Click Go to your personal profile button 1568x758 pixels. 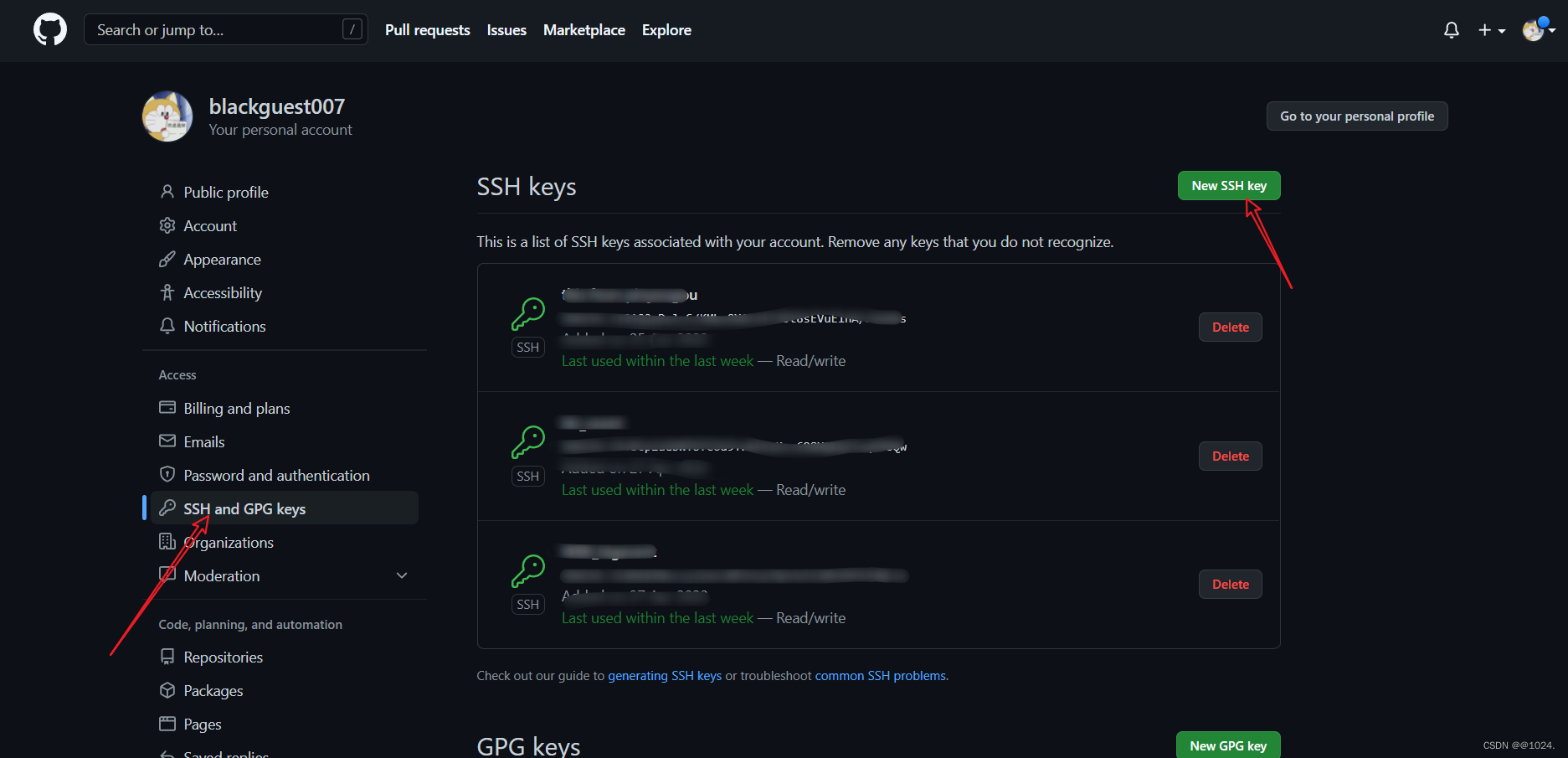[1357, 116]
